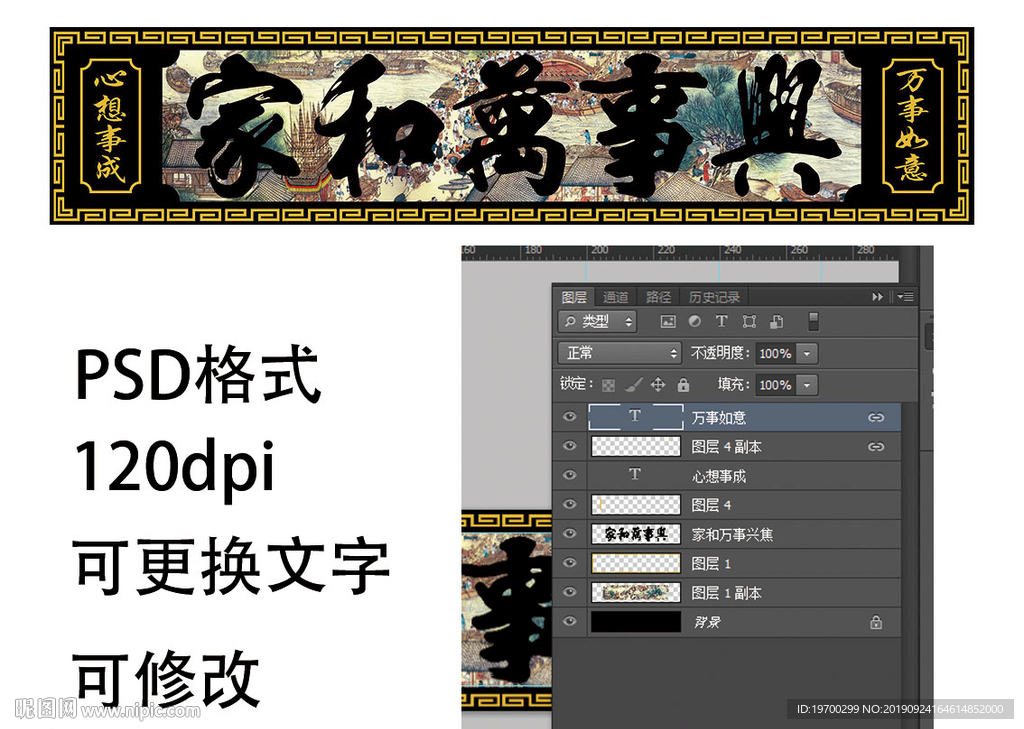Select the 图层 4 layer name
The width and height of the screenshot is (1024, 729).
click(x=711, y=505)
